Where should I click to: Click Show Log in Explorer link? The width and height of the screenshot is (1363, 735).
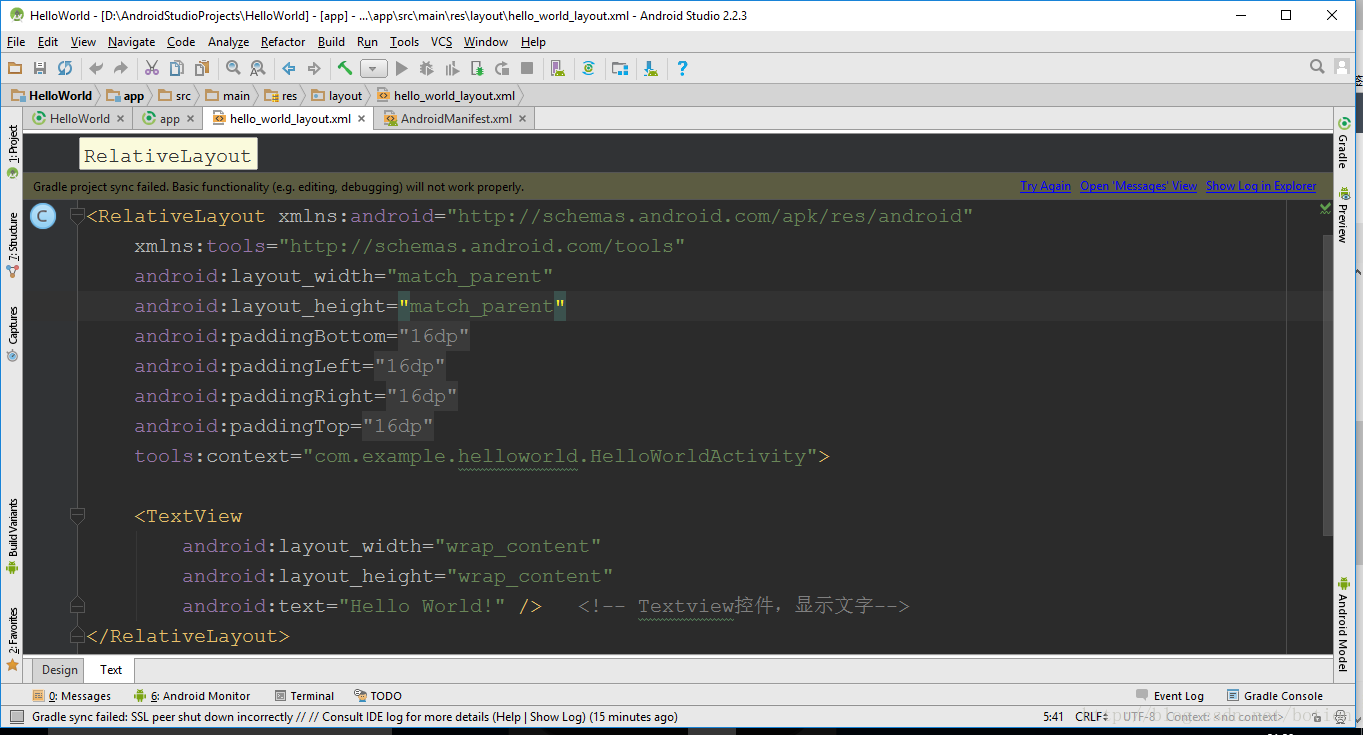(1261, 186)
